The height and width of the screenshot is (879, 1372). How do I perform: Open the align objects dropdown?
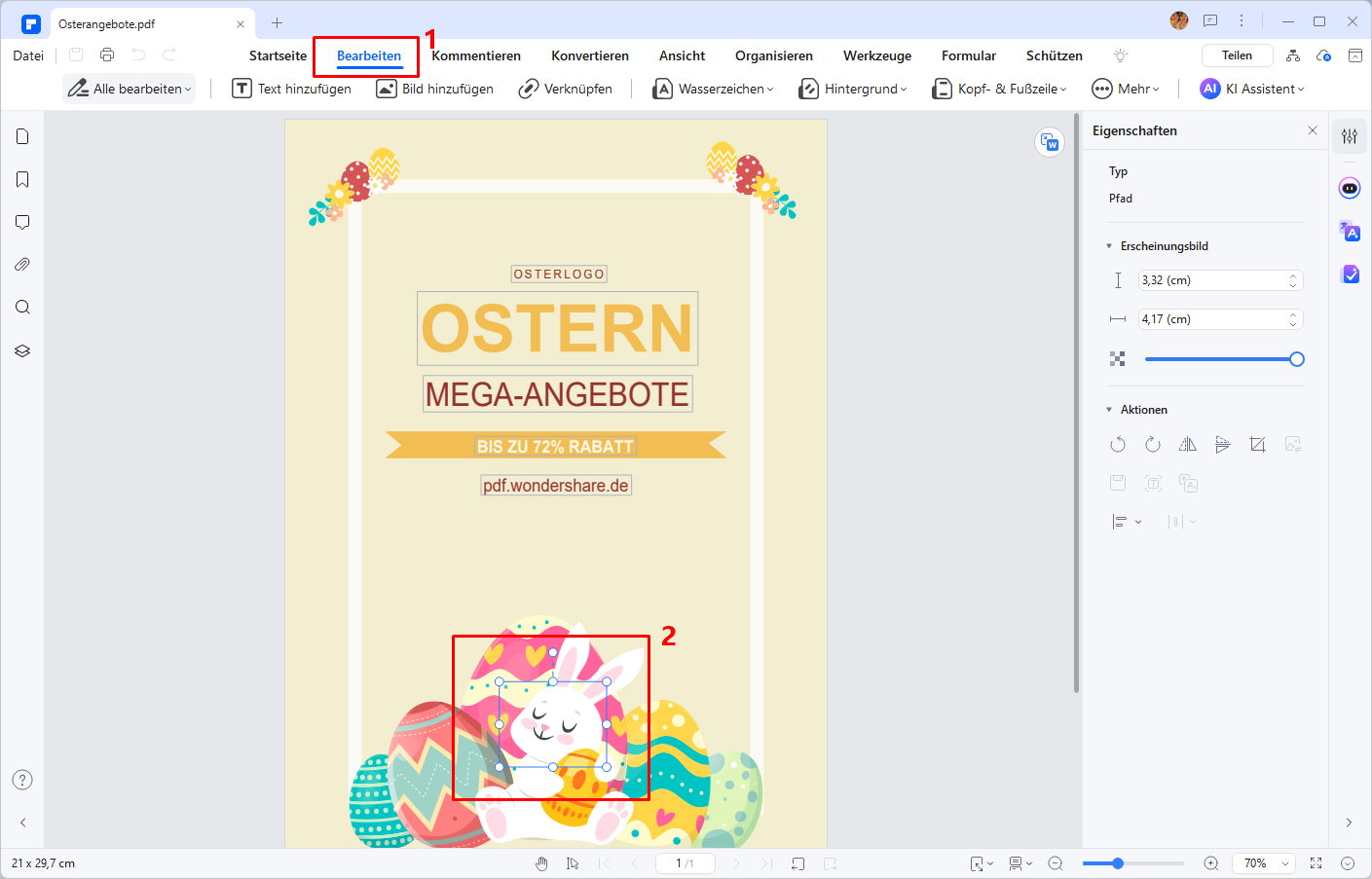click(x=1127, y=522)
